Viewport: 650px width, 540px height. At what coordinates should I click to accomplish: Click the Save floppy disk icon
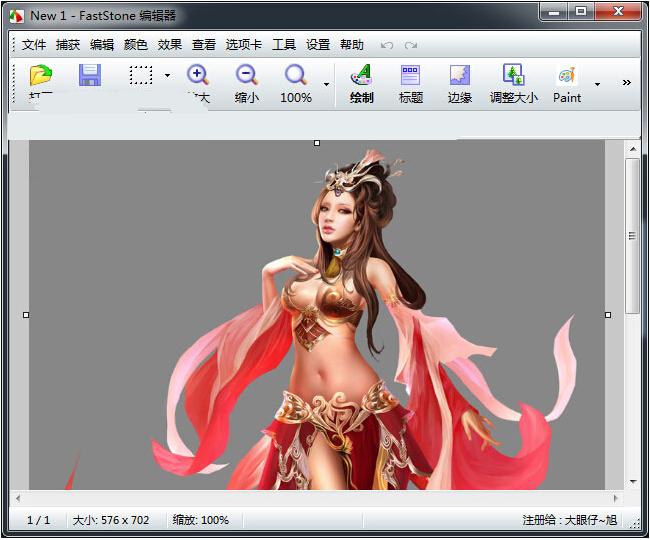[x=90, y=76]
